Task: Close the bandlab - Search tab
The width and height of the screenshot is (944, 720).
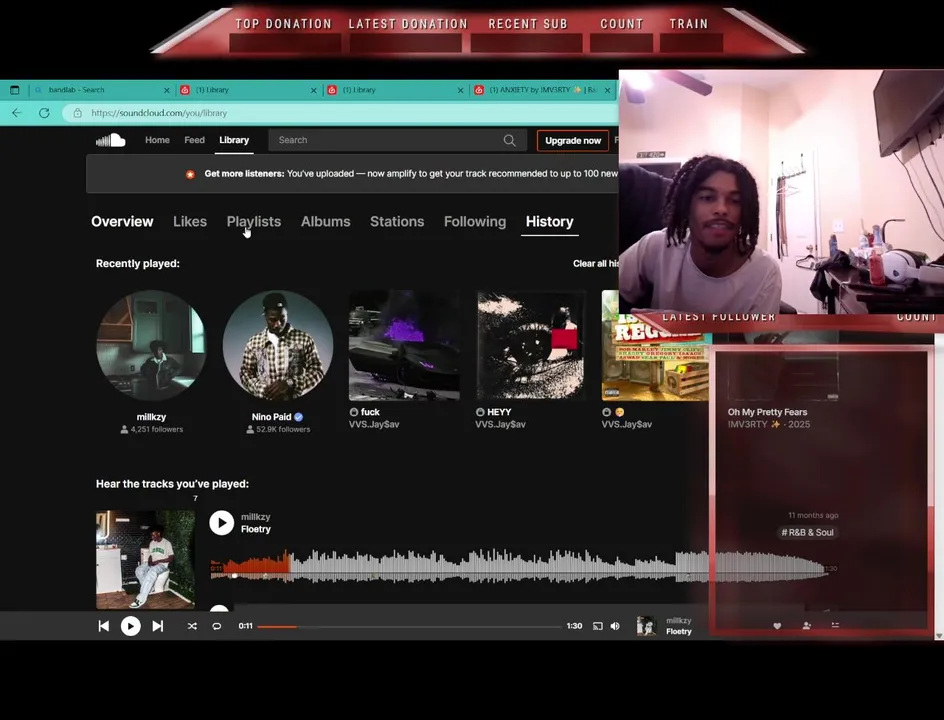Action: [167, 90]
